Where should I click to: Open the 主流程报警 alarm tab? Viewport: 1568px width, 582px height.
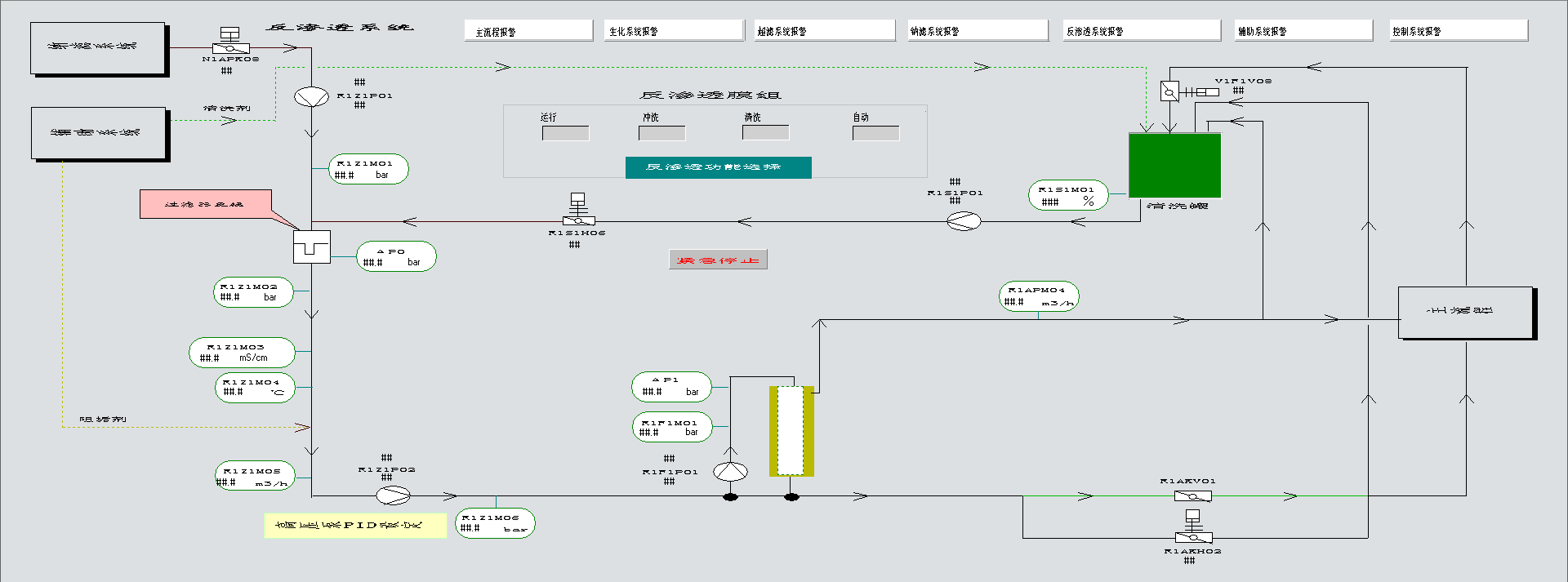pyautogui.click(x=528, y=31)
